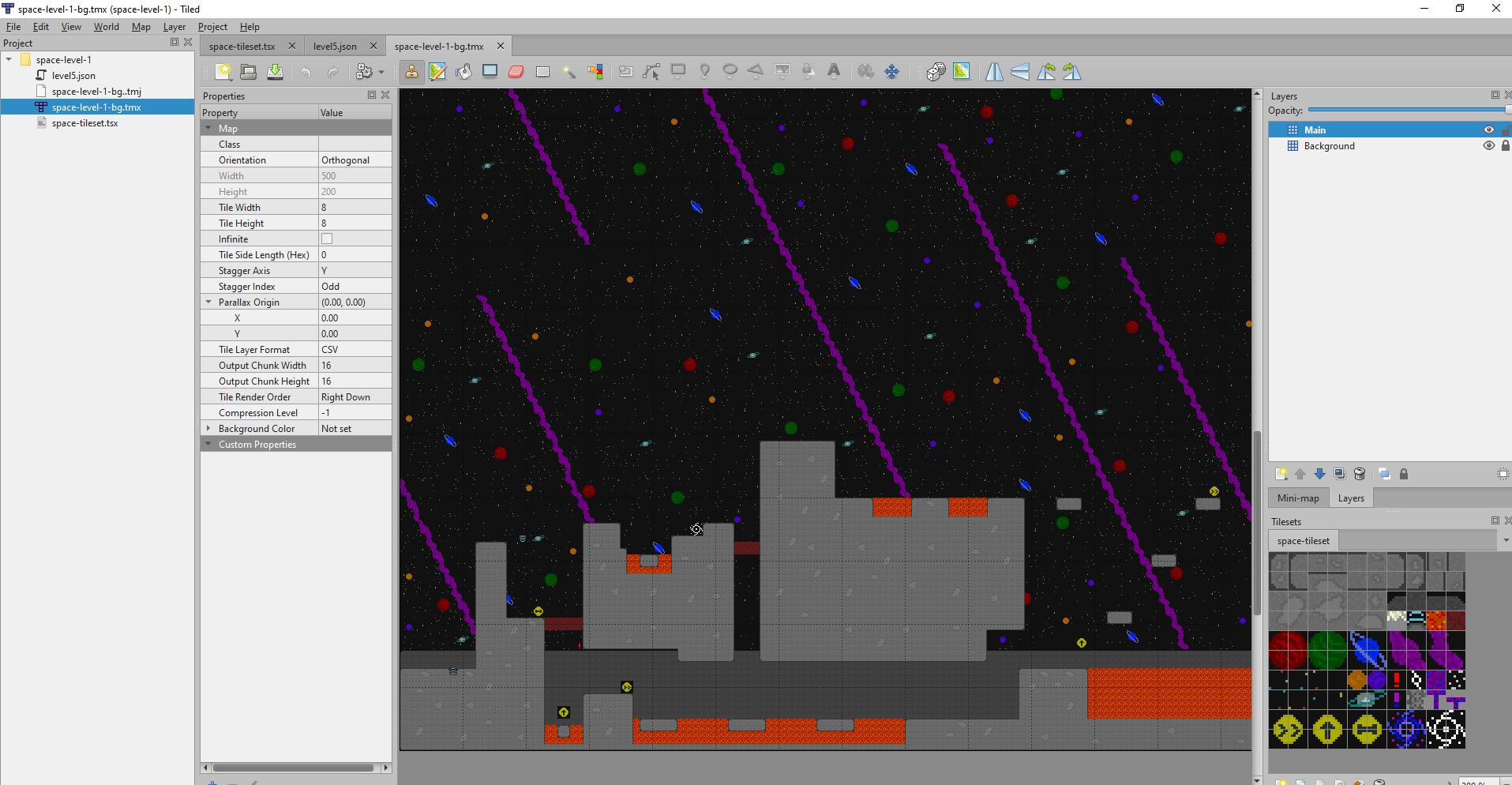Toggle the Infinite map checkbox

click(x=327, y=239)
